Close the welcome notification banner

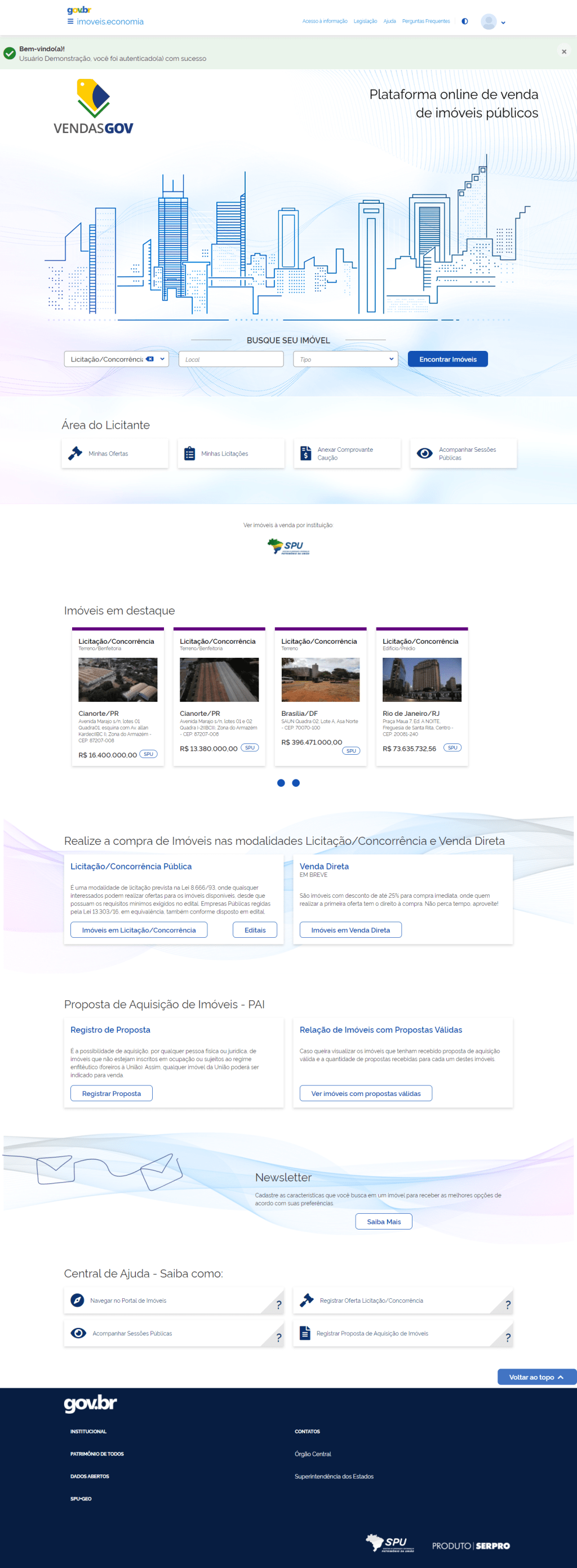pos(564,52)
